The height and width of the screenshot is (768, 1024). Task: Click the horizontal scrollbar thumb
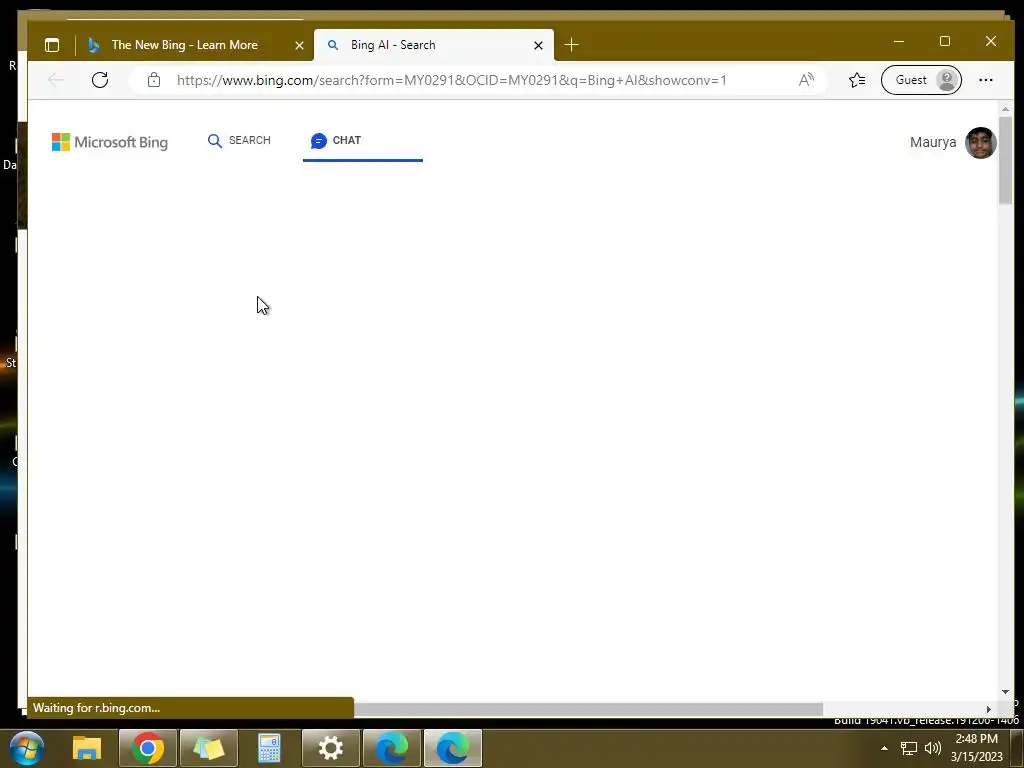(x=588, y=709)
